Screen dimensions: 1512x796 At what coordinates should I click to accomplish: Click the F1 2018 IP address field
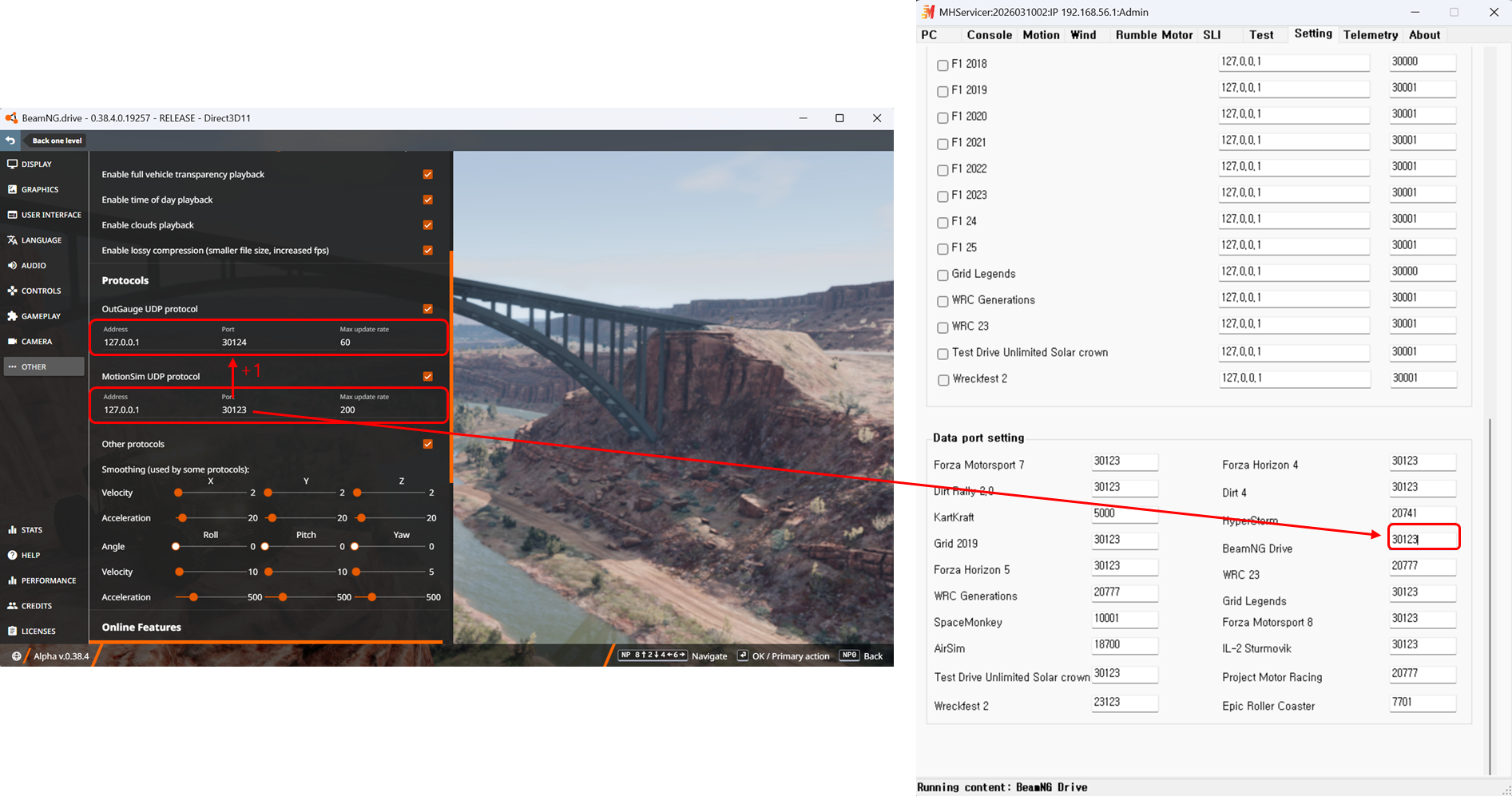[1294, 62]
